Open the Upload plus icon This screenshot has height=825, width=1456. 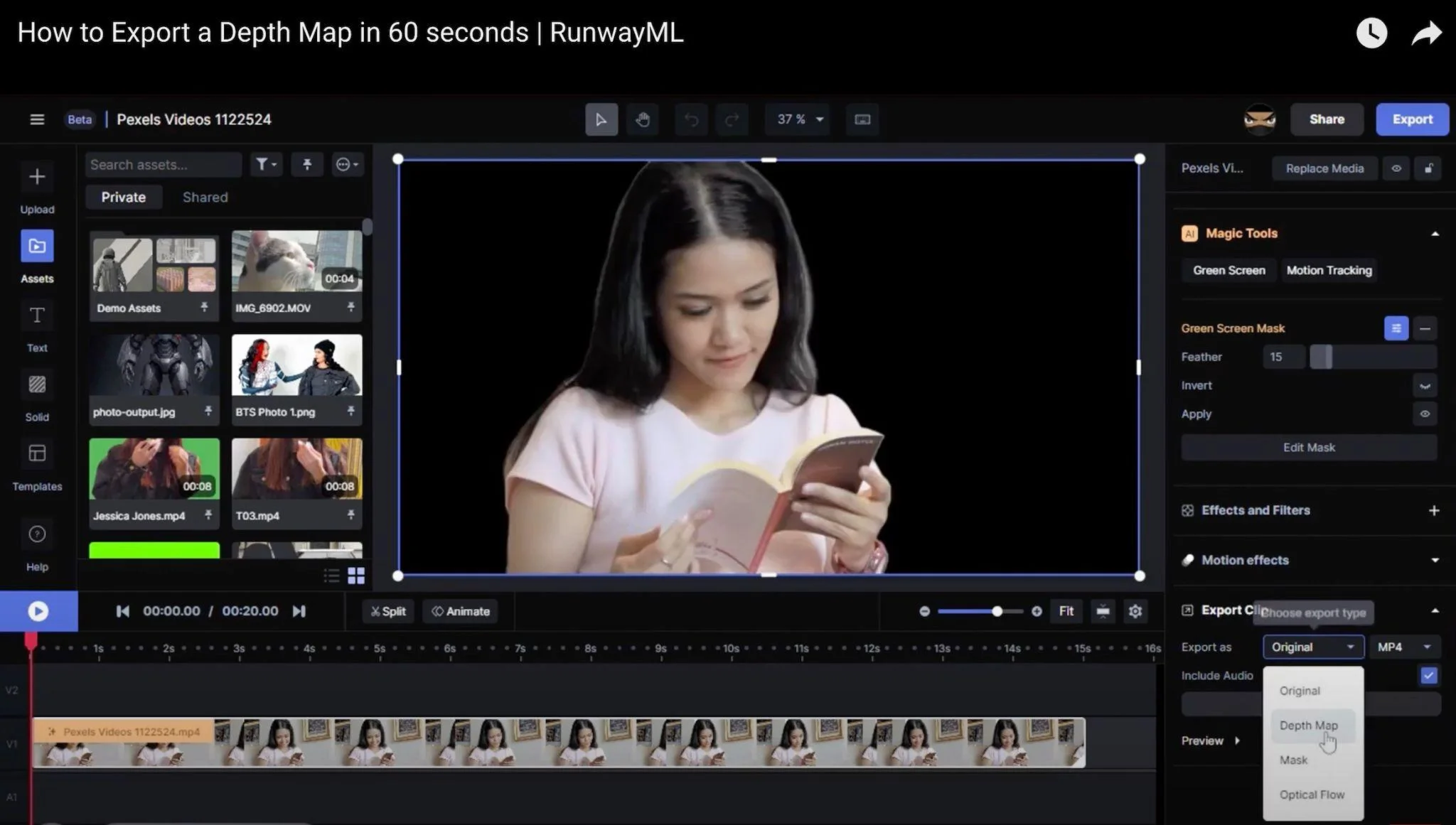[37, 177]
